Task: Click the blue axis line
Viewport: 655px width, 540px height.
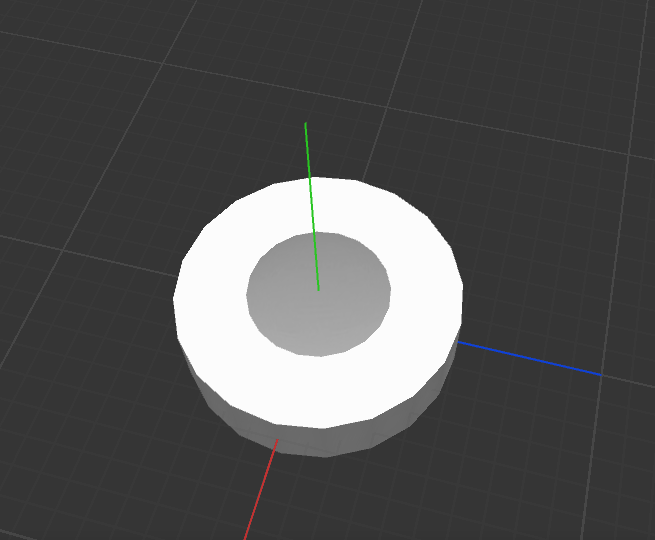Action: click(529, 358)
